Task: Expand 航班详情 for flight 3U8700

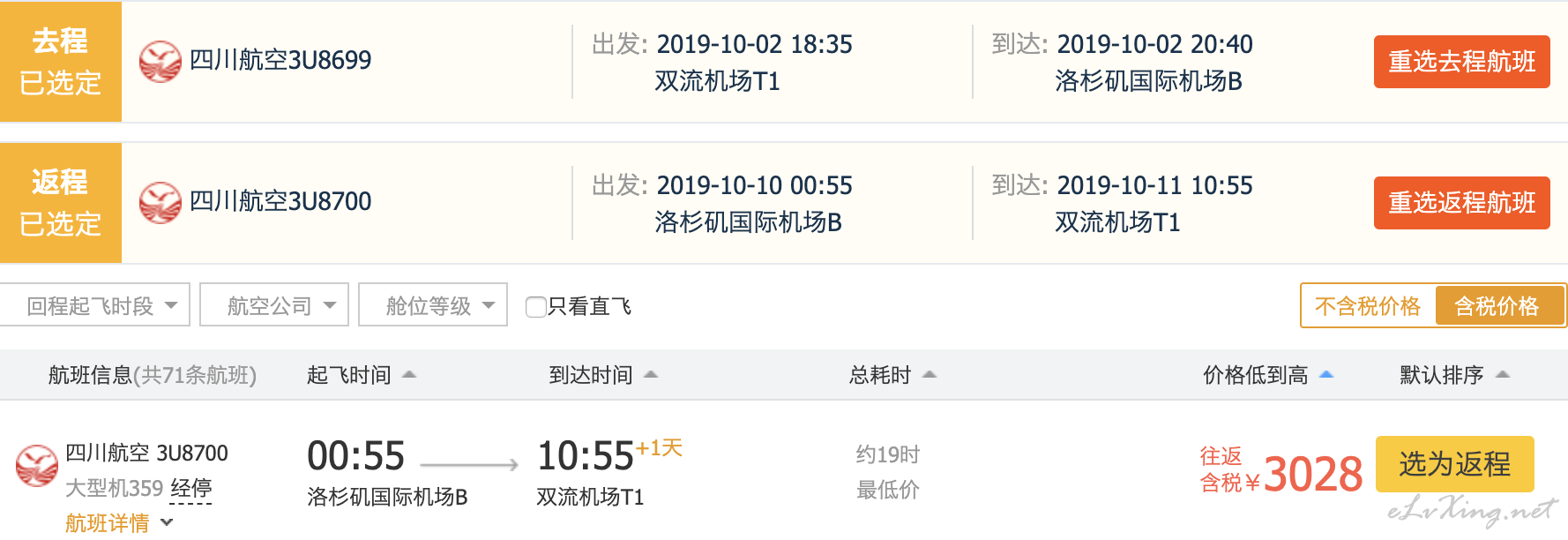Action: click(x=119, y=523)
